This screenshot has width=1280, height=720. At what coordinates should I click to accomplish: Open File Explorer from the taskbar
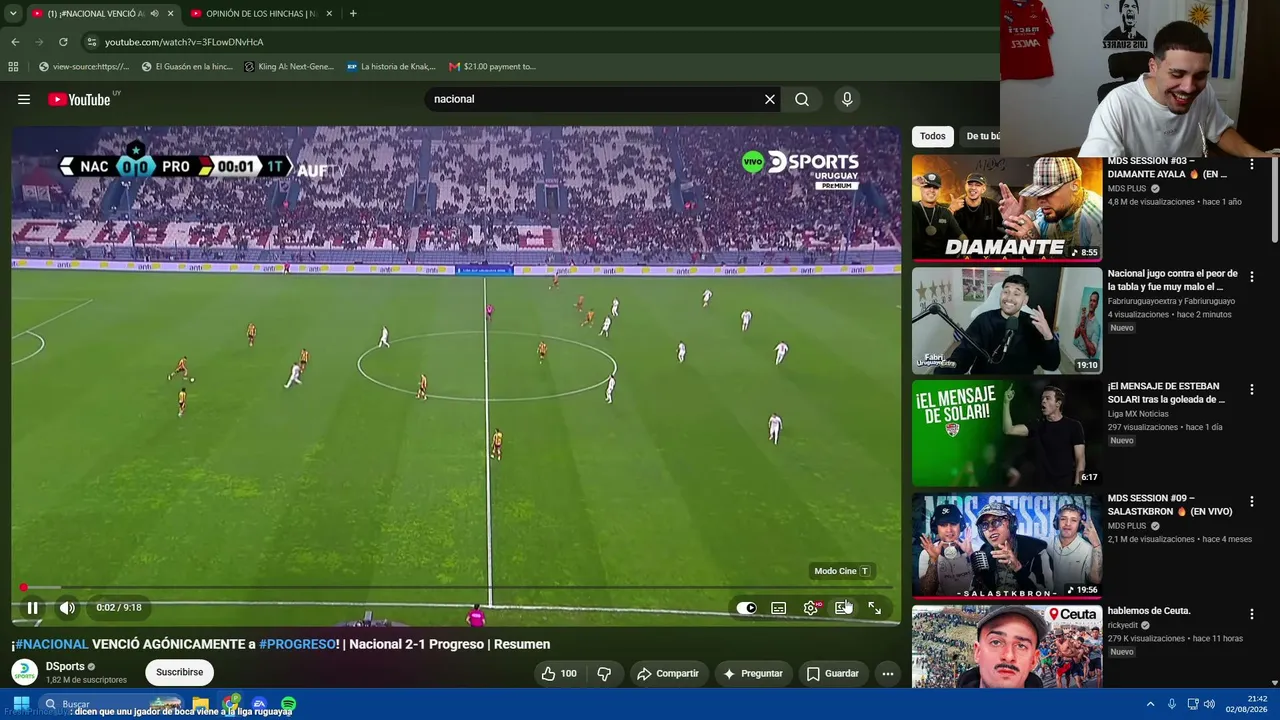[x=201, y=704]
